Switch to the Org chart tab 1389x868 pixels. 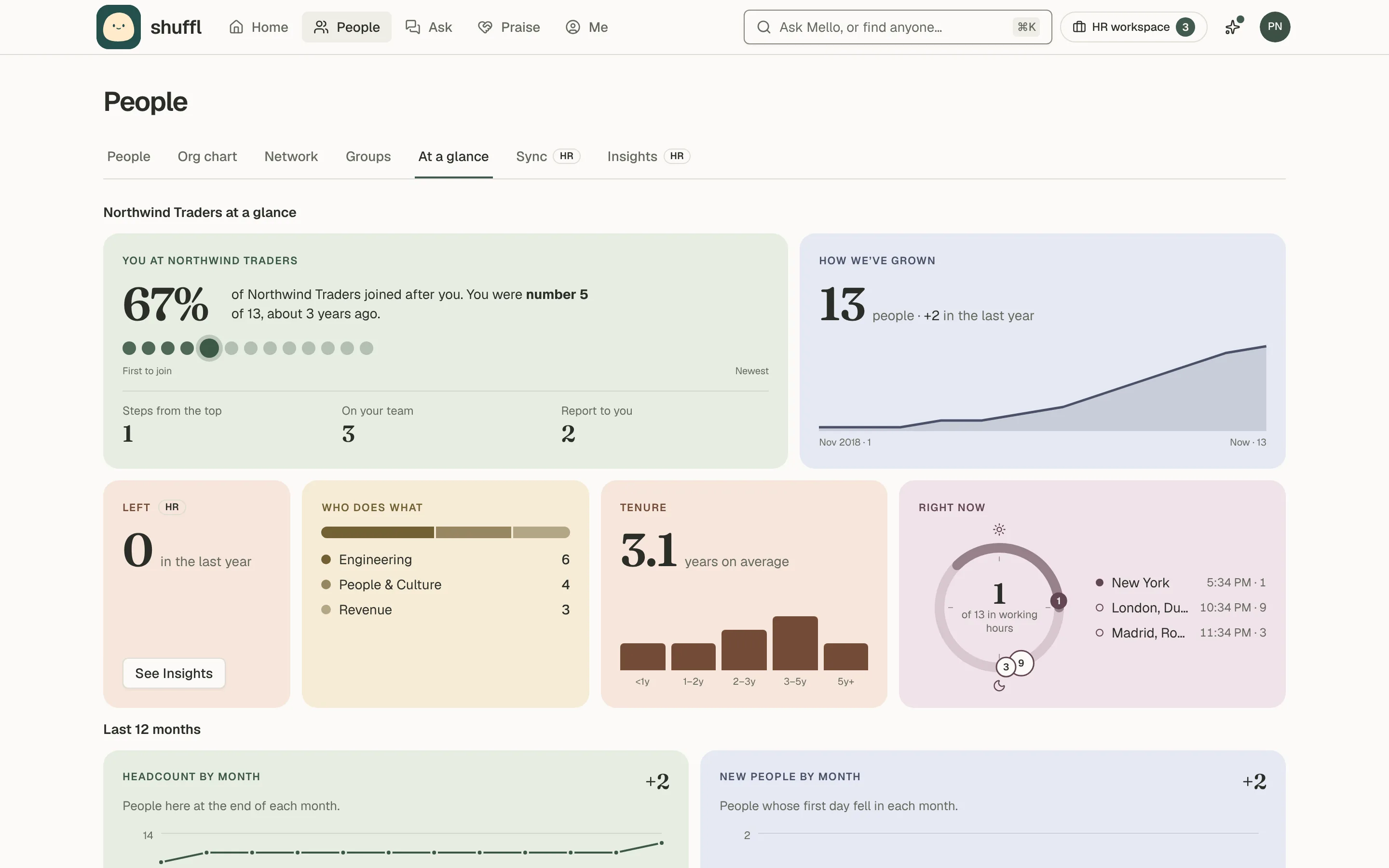(x=207, y=156)
